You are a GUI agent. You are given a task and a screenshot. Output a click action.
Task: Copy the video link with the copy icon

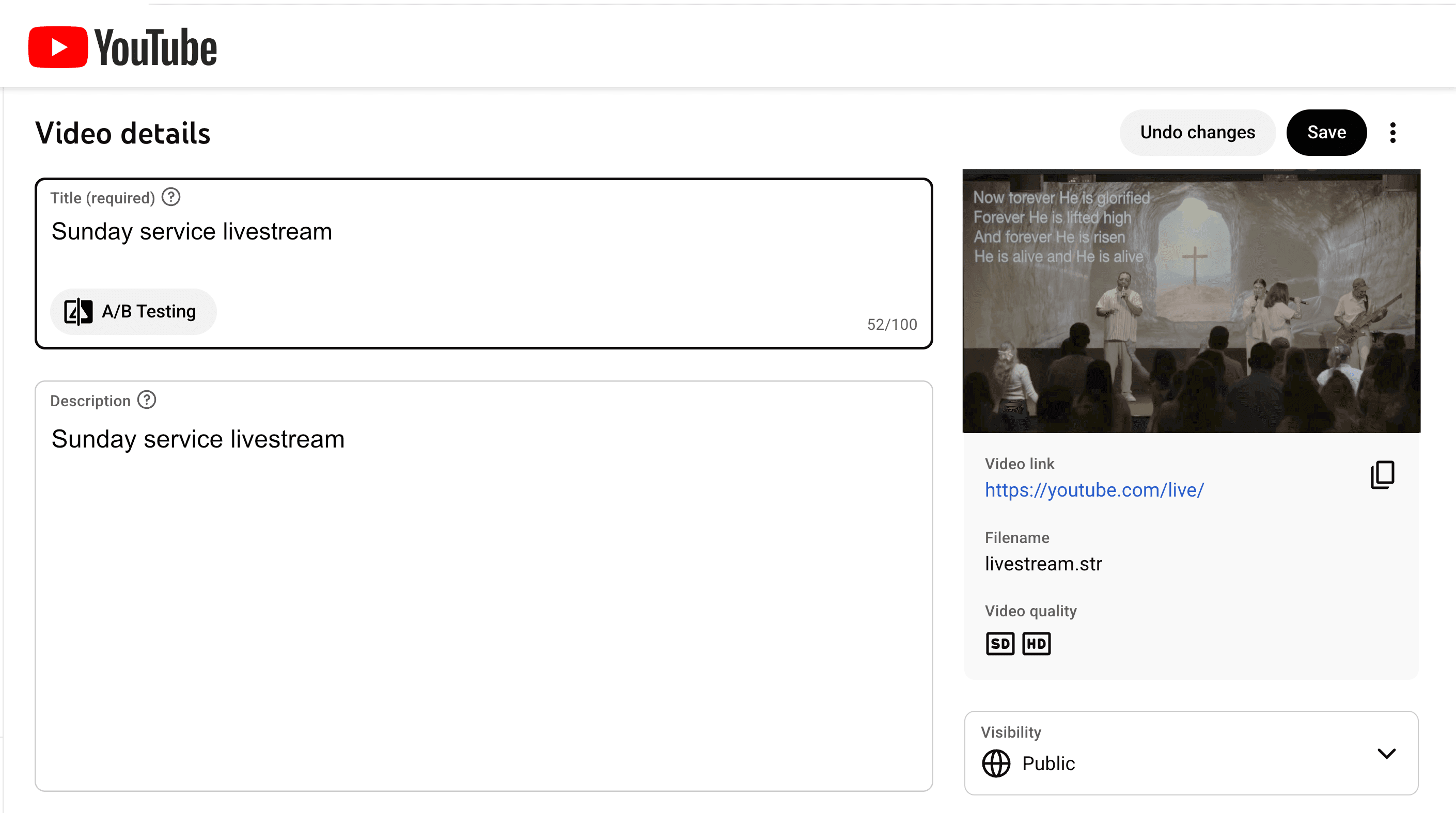pyautogui.click(x=1383, y=474)
